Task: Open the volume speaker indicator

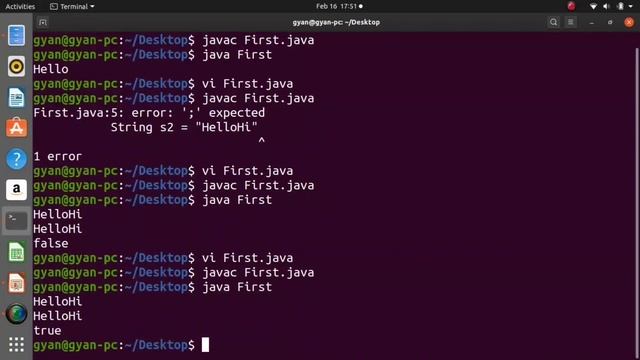Action: coord(607,7)
